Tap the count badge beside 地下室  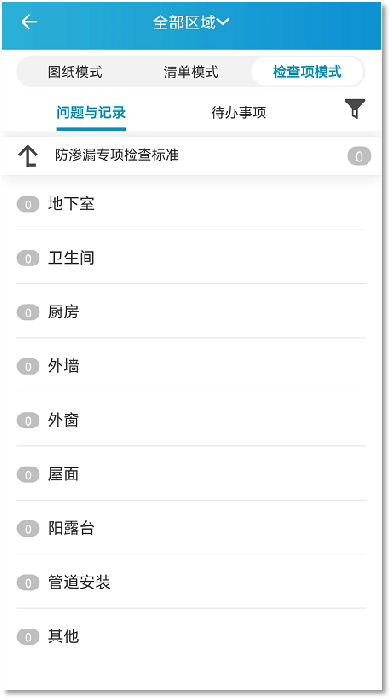click(x=28, y=204)
